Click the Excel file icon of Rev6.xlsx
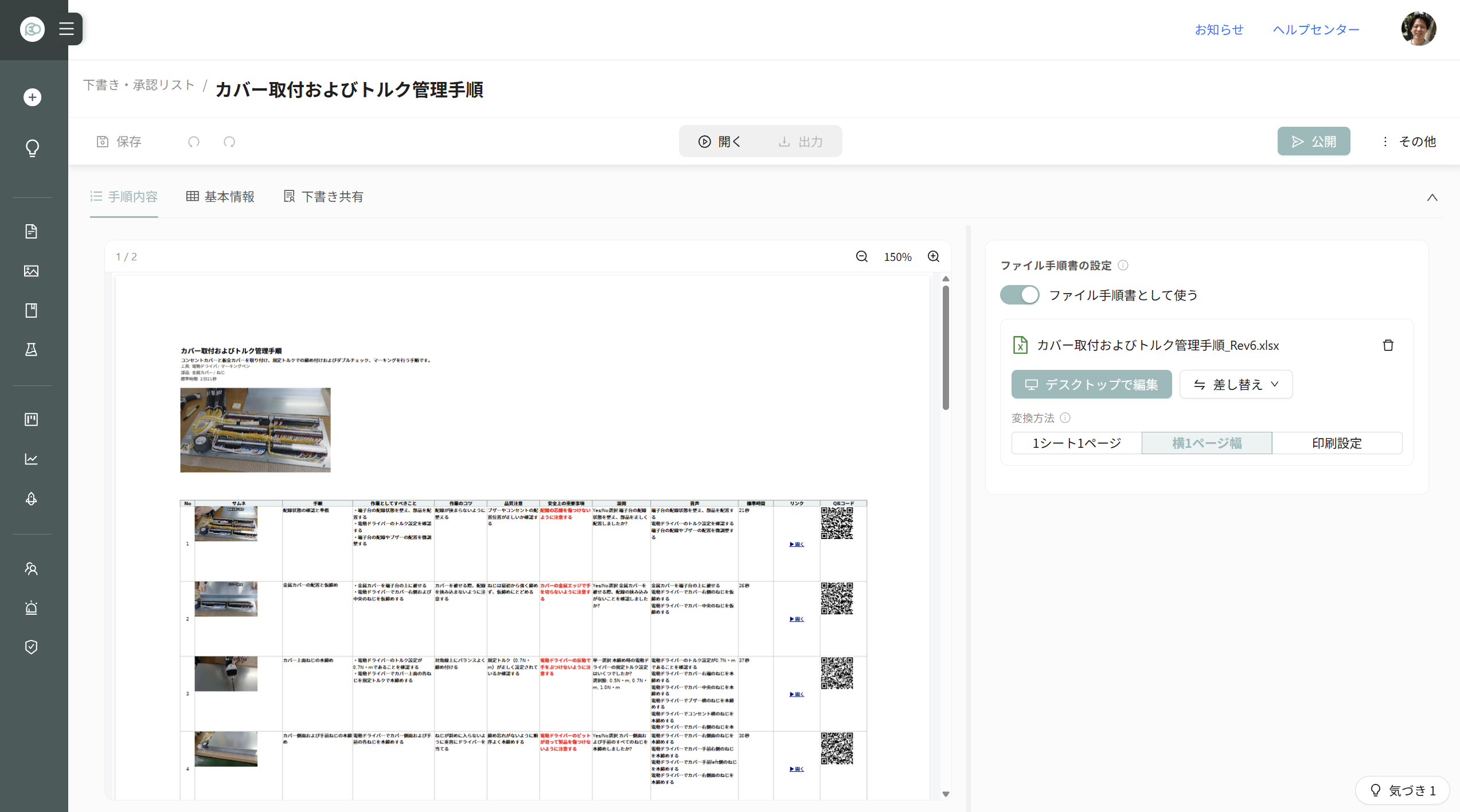The width and height of the screenshot is (1460, 812). pyautogui.click(x=1020, y=345)
